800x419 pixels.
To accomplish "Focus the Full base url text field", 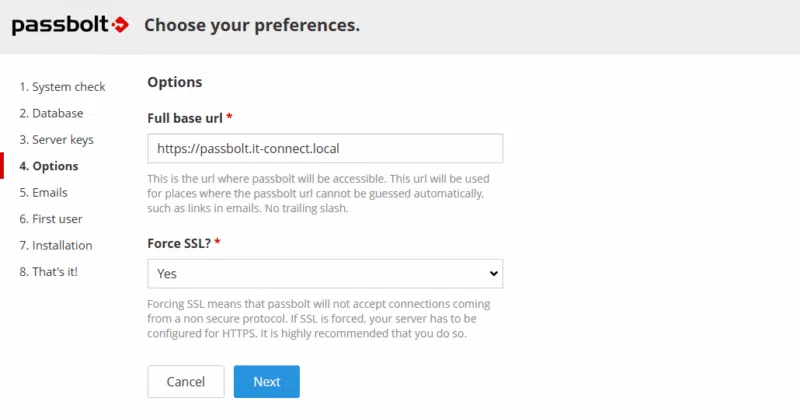I will (x=325, y=149).
